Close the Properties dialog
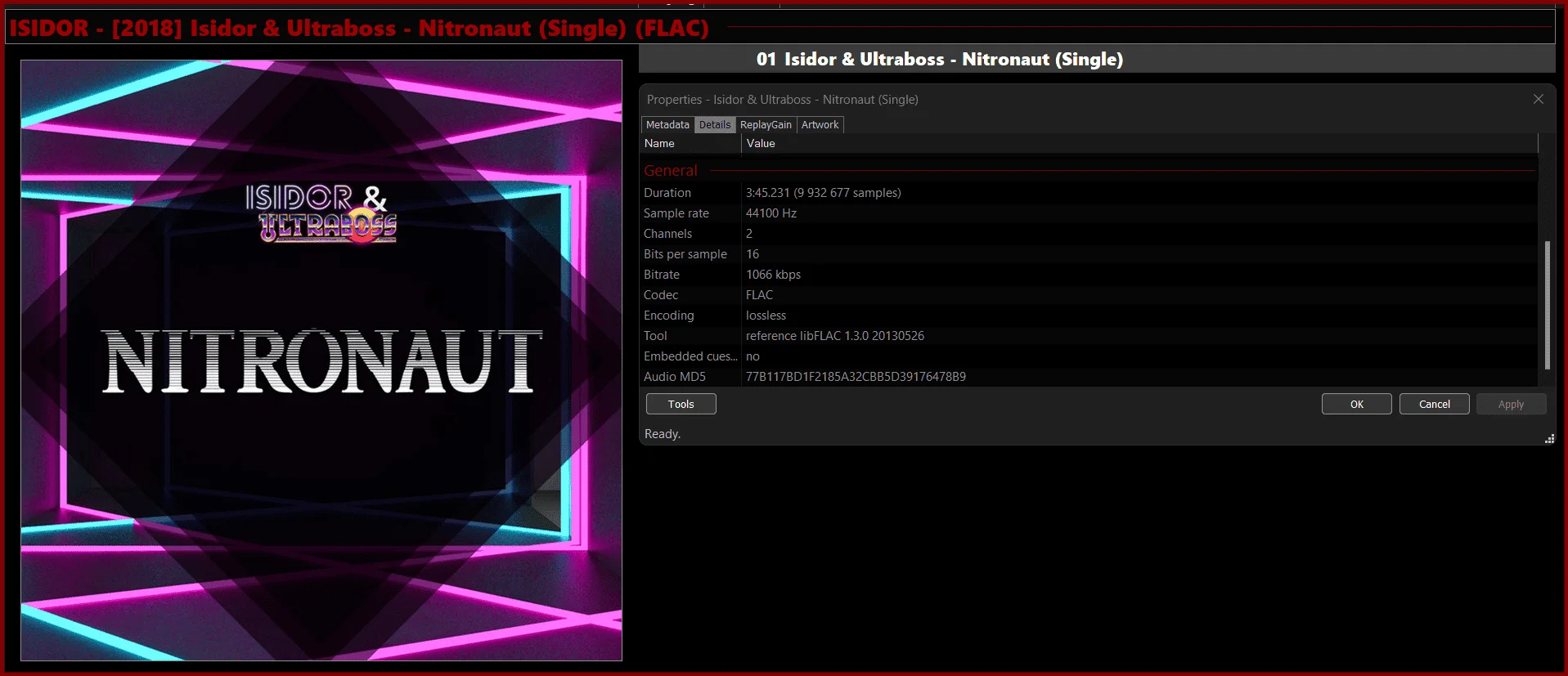1568x676 pixels. pyautogui.click(x=1538, y=99)
